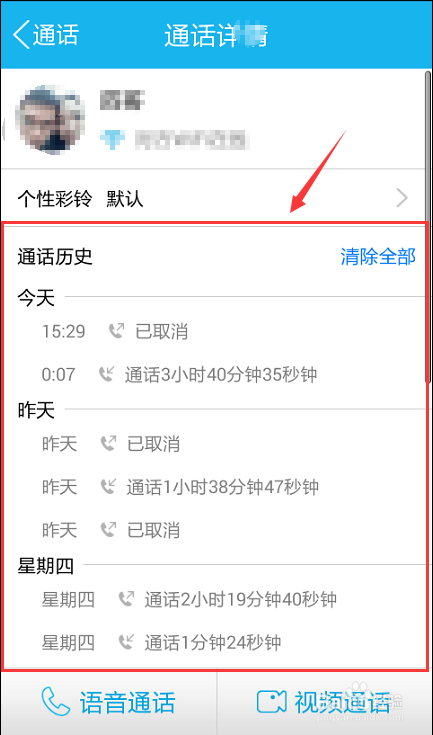Tap the back arrow next to 通话

22,34
